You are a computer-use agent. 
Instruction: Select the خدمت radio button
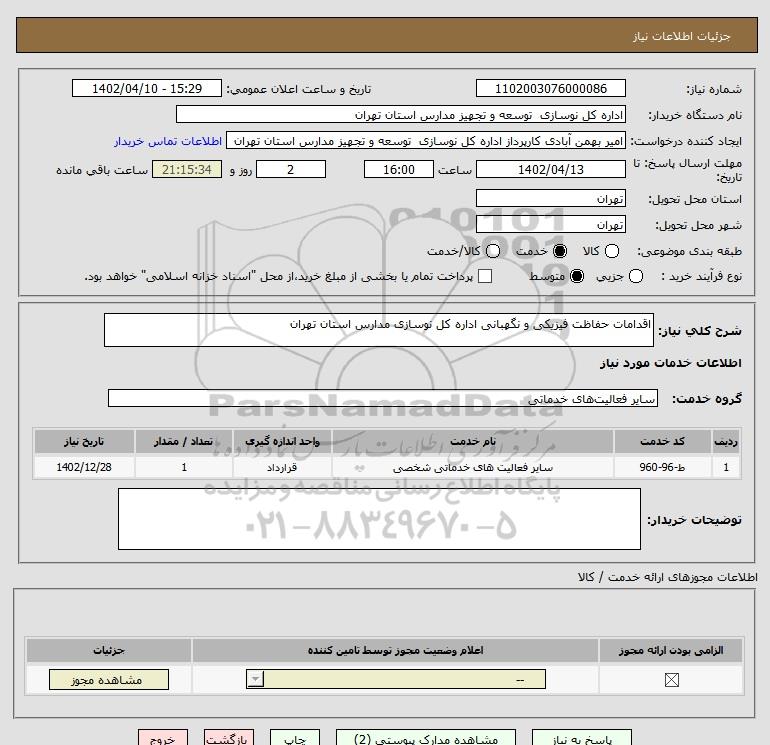pos(559,251)
